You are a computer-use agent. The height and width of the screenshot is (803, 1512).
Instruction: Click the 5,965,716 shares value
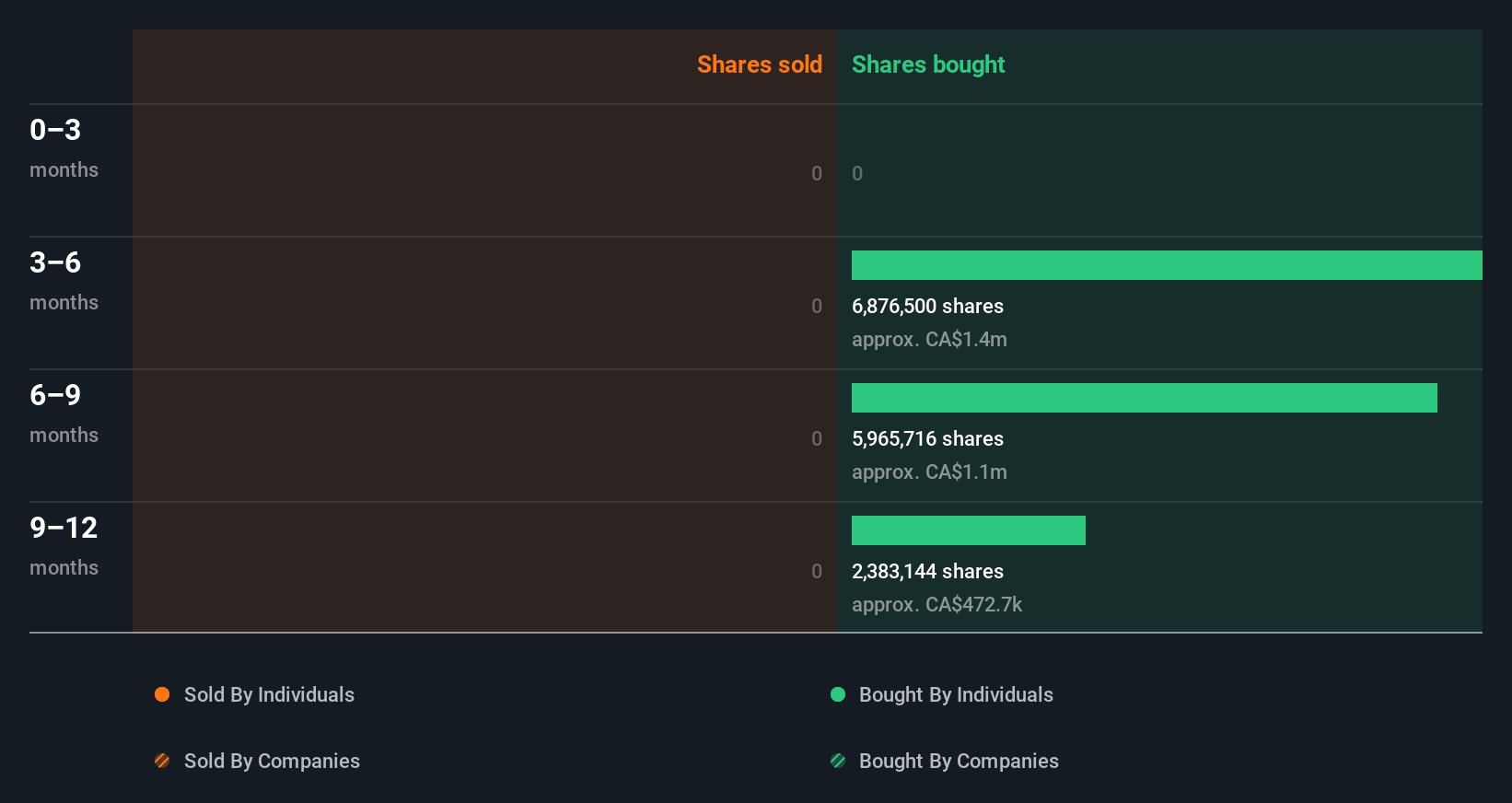click(x=927, y=438)
